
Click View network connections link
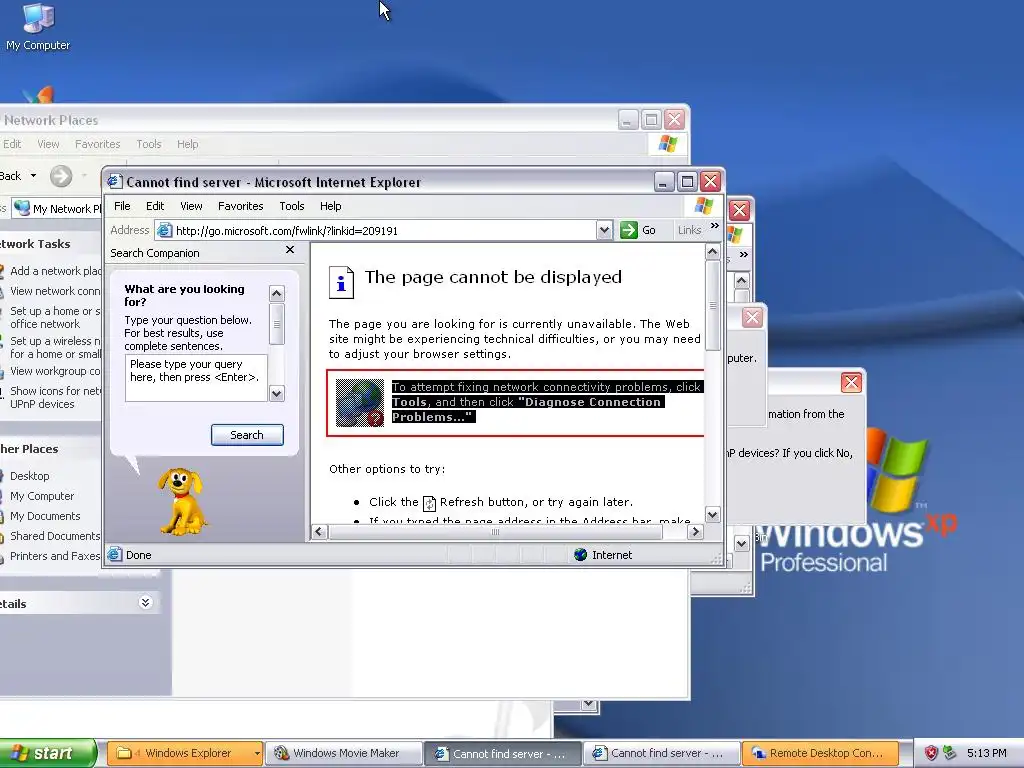tap(55, 291)
